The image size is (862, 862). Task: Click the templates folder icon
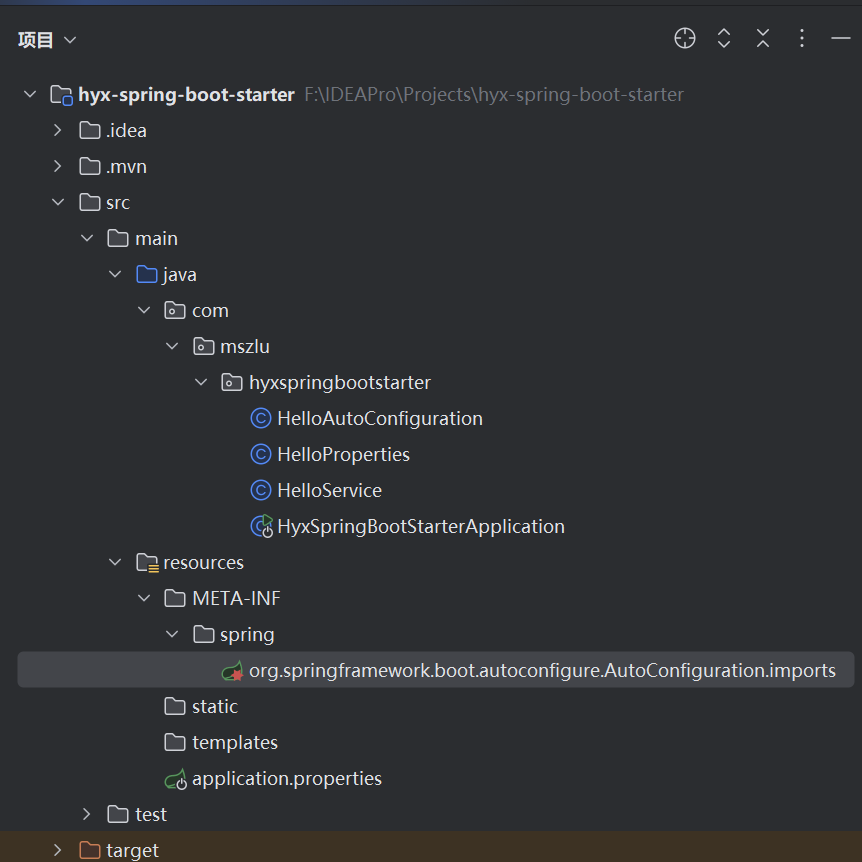pos(175,742)
